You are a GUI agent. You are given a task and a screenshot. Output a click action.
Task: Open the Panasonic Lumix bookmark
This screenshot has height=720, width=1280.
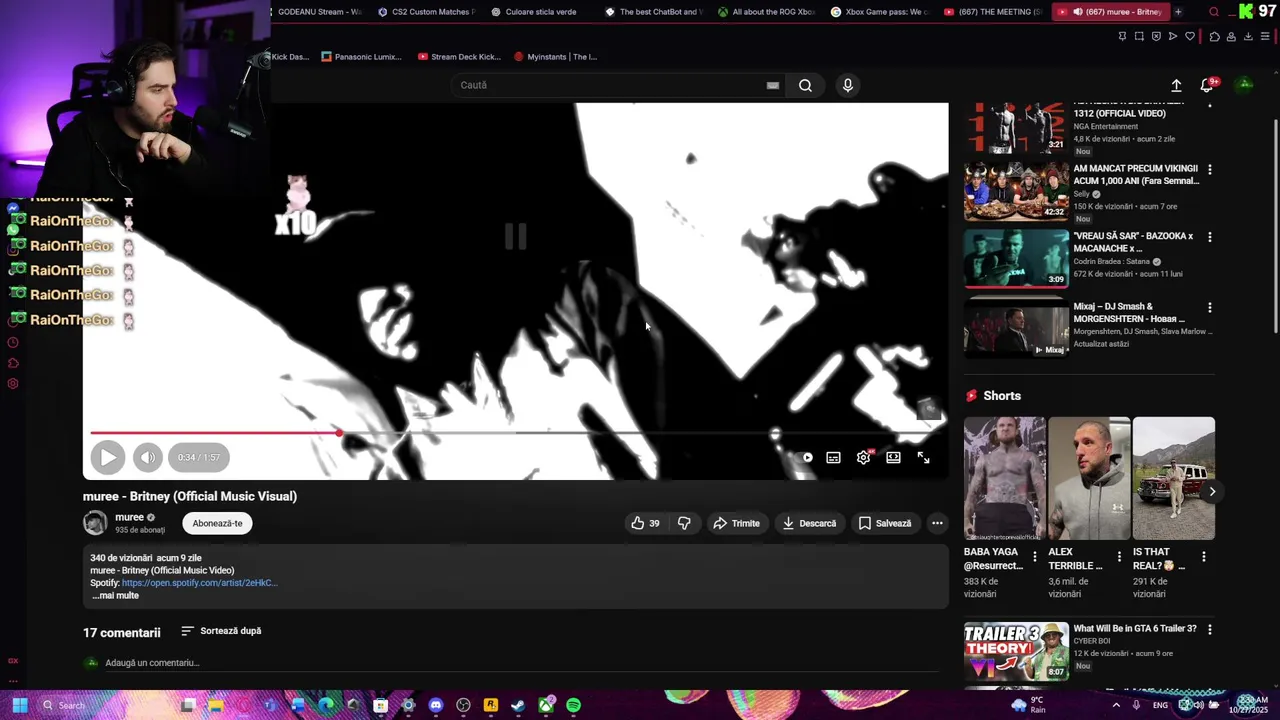coord(362,57)
